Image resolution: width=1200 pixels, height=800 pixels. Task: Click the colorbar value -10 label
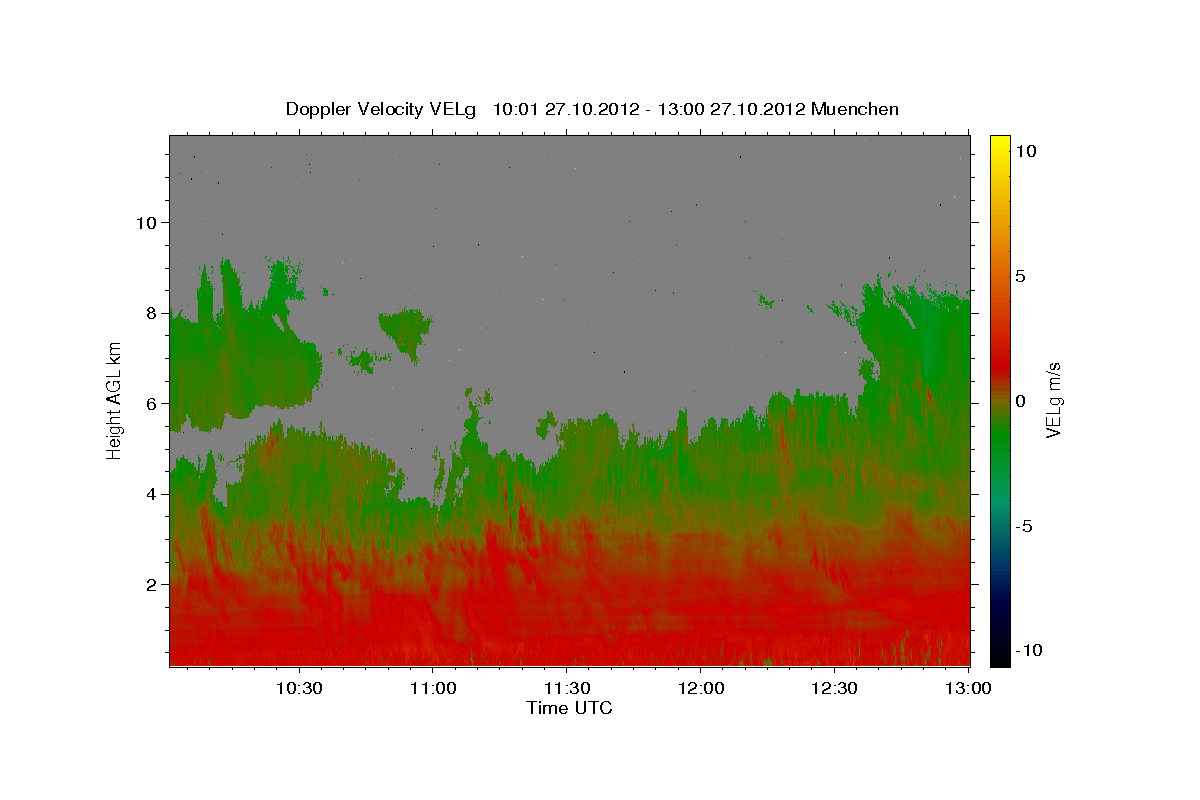(1029, 650)
